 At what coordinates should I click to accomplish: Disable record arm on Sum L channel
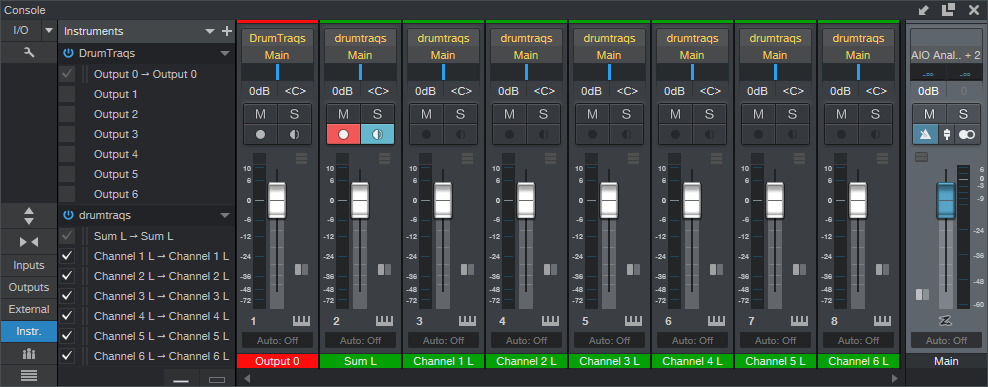tap(343, 134)
